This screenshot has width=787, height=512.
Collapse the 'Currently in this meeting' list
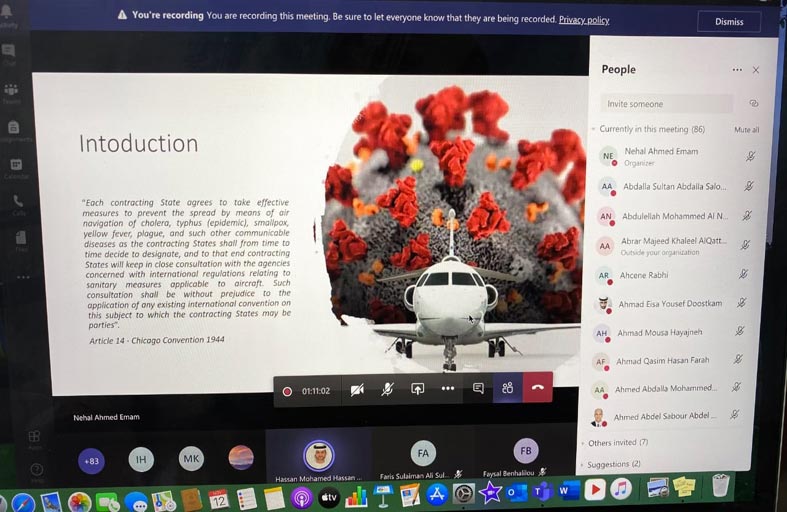coord(593,129)
